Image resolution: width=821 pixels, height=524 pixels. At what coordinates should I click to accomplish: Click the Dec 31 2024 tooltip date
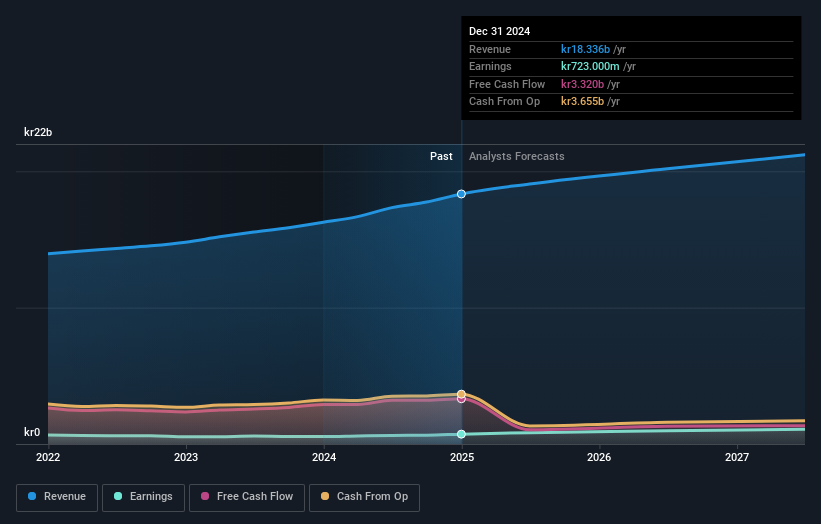coord(500,31)
